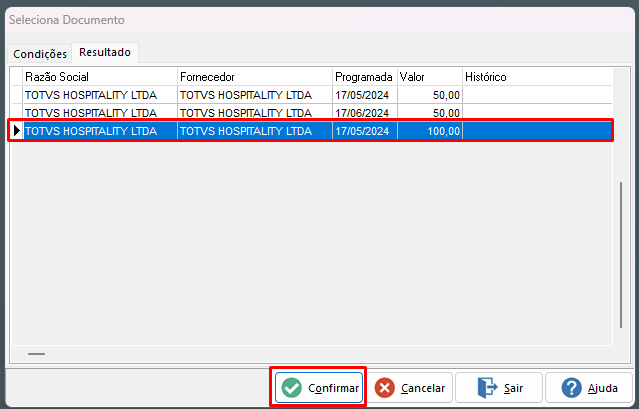Select the Resultado tab
The image size is (639, 409).
(105, 53)
